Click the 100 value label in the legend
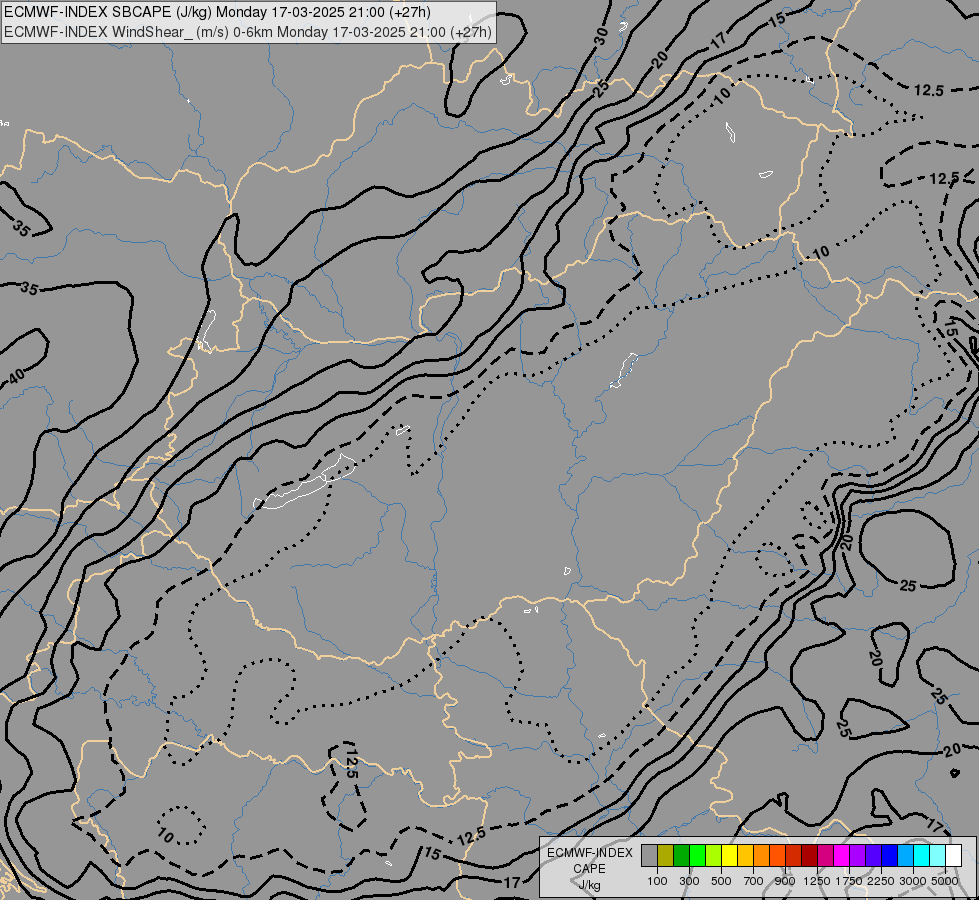 (x=657, y=881)
